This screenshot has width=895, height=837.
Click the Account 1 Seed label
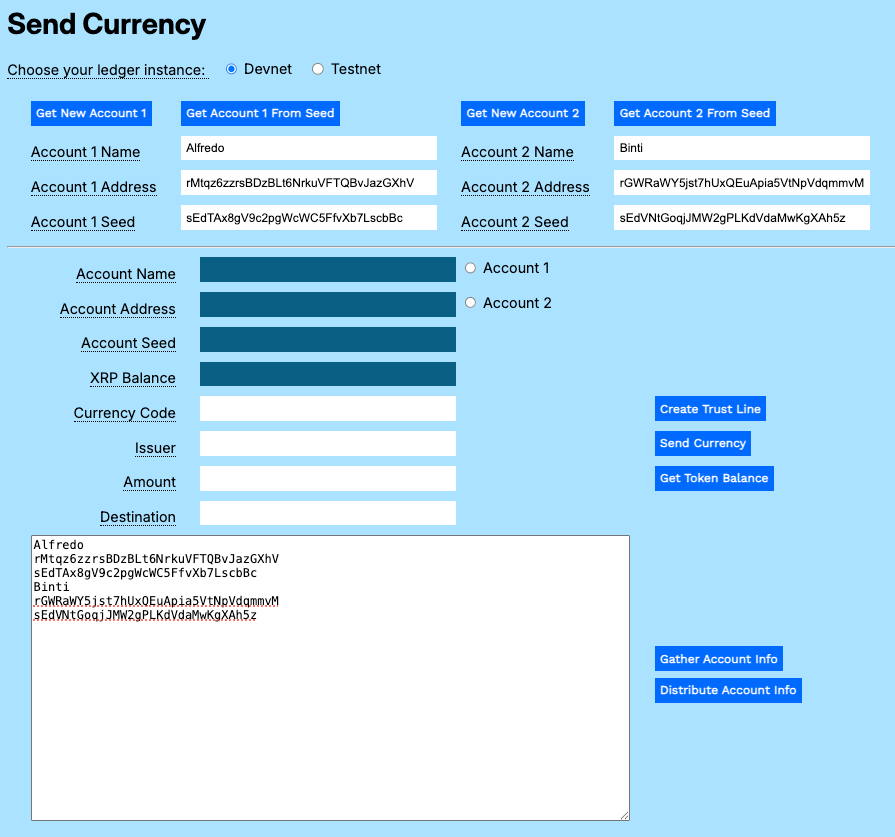pyautogui.click(x=83, y=221)
